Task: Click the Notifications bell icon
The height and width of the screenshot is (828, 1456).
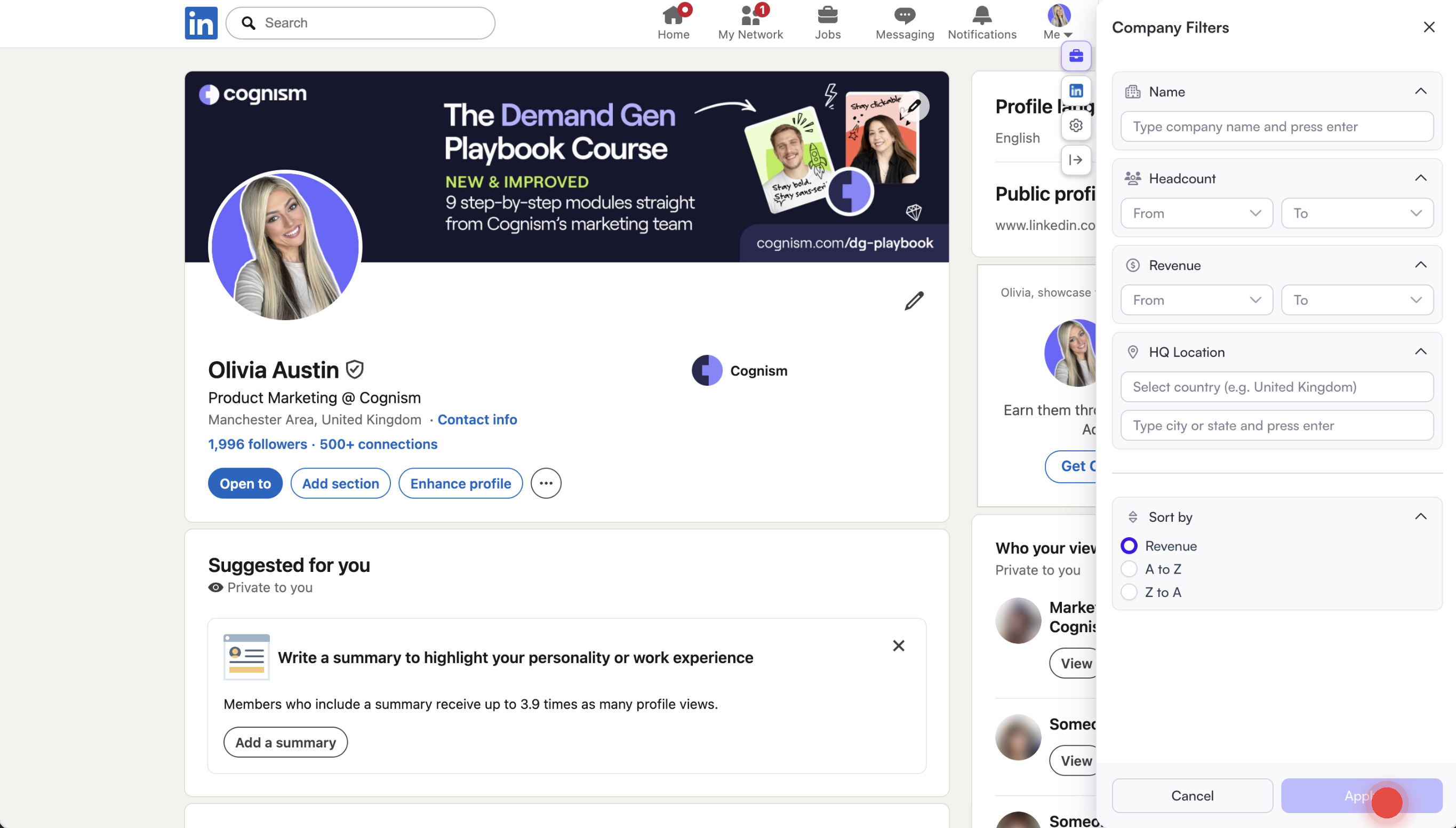Action: click(981, 23)
